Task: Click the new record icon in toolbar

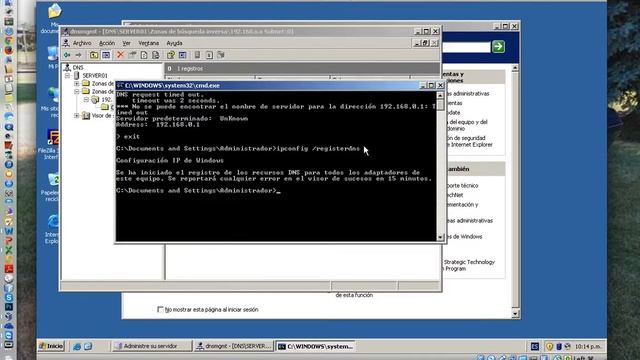Action: 209,55
